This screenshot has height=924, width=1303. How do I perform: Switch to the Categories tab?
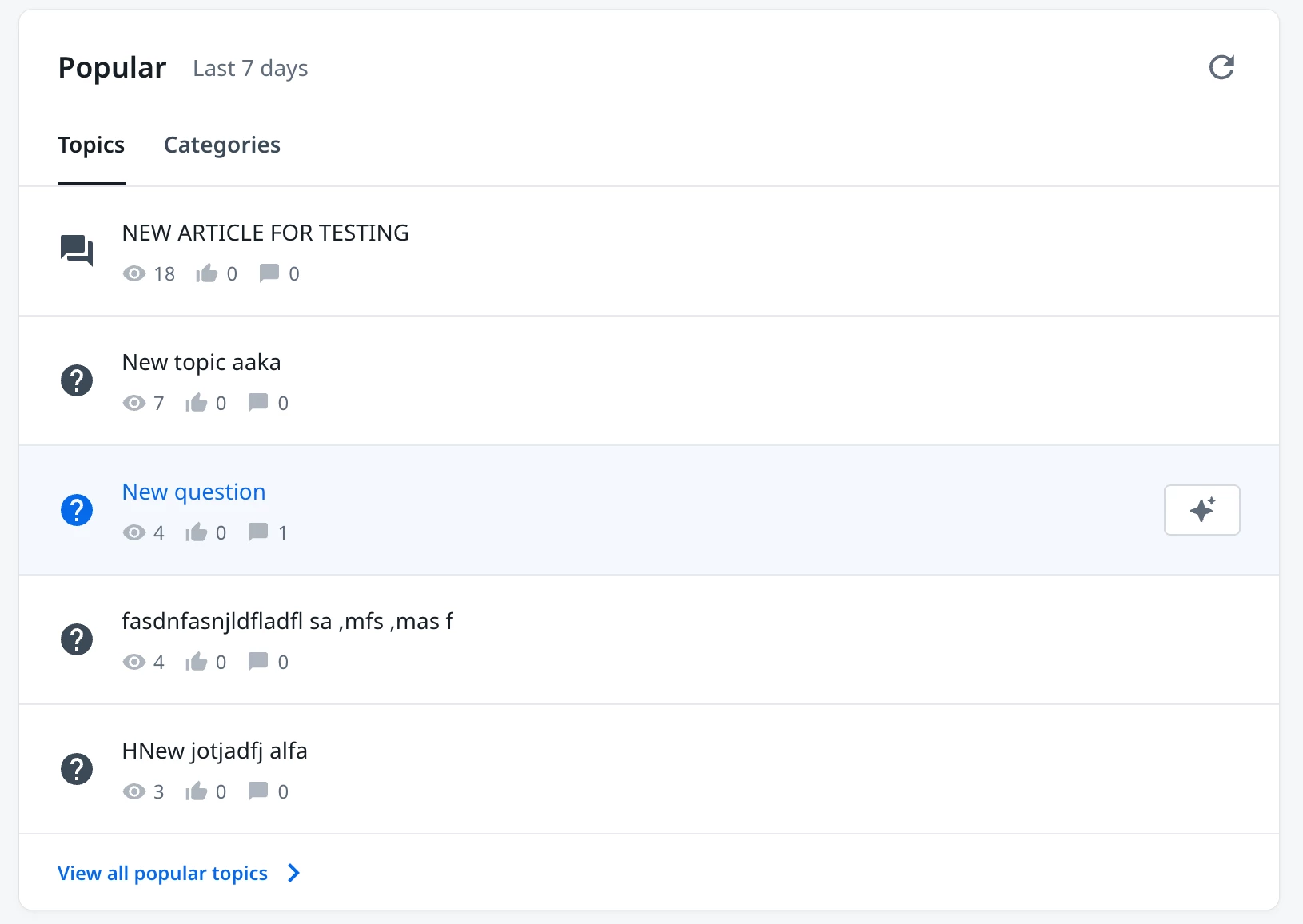222,145
